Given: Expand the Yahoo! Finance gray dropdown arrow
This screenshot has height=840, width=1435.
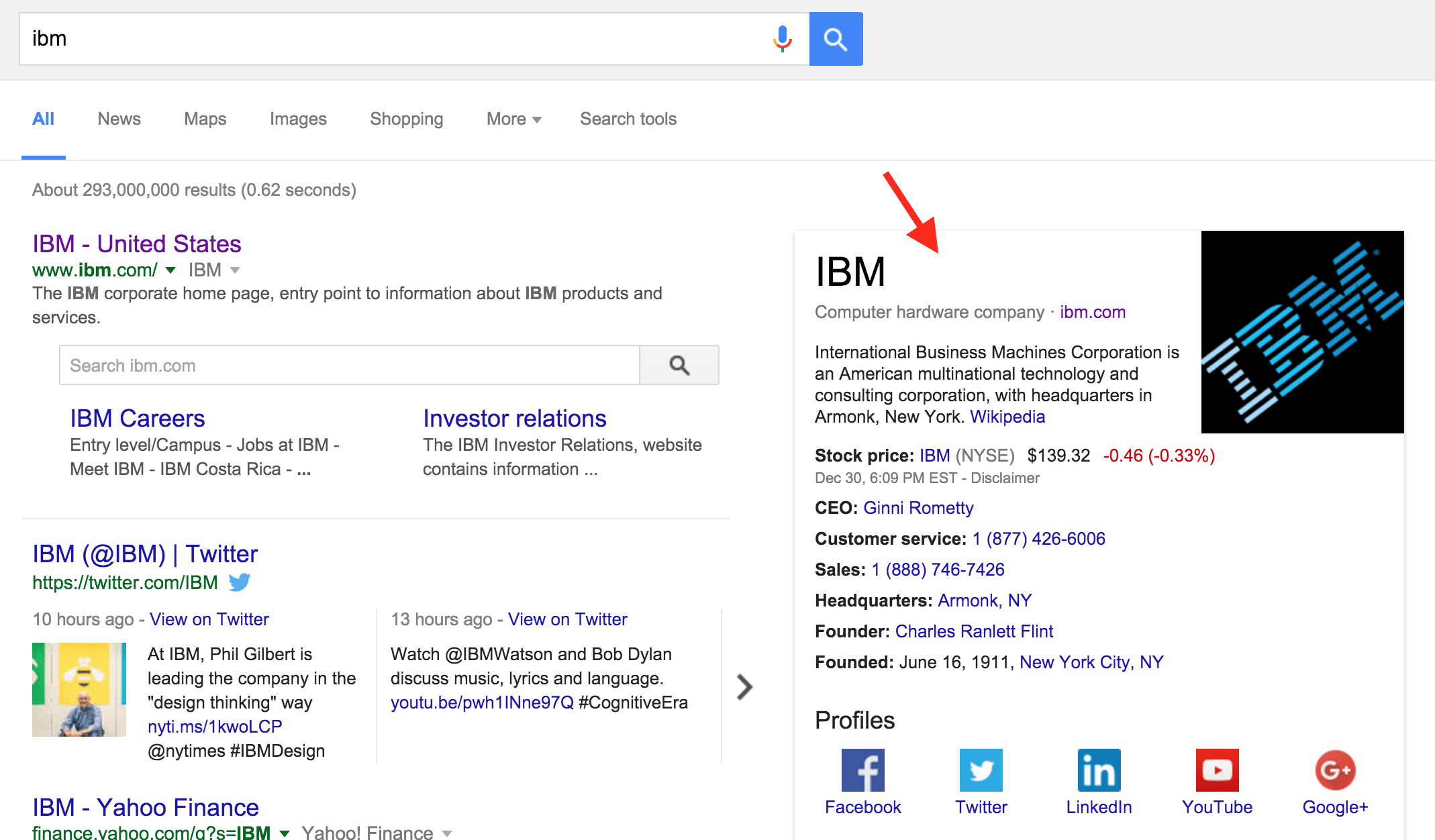Looking at the screenshot, I should (447, 833).
